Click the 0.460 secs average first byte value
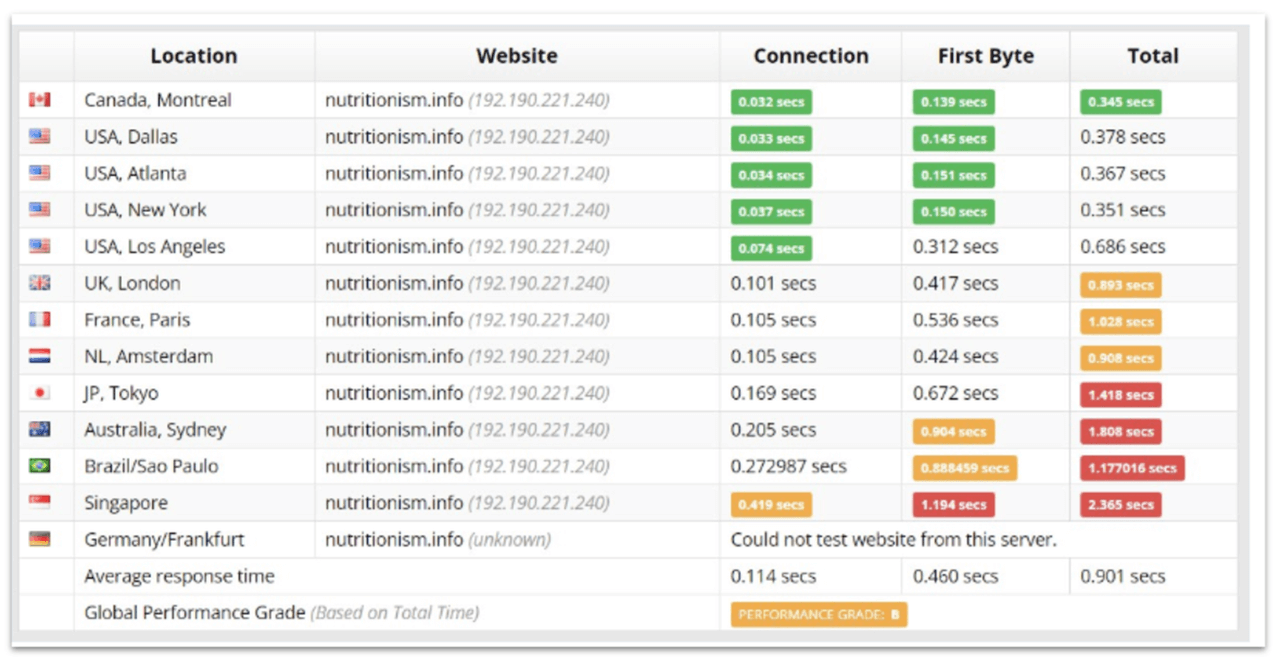This screenshot has width=1280, height=661. tap(956, 576)
